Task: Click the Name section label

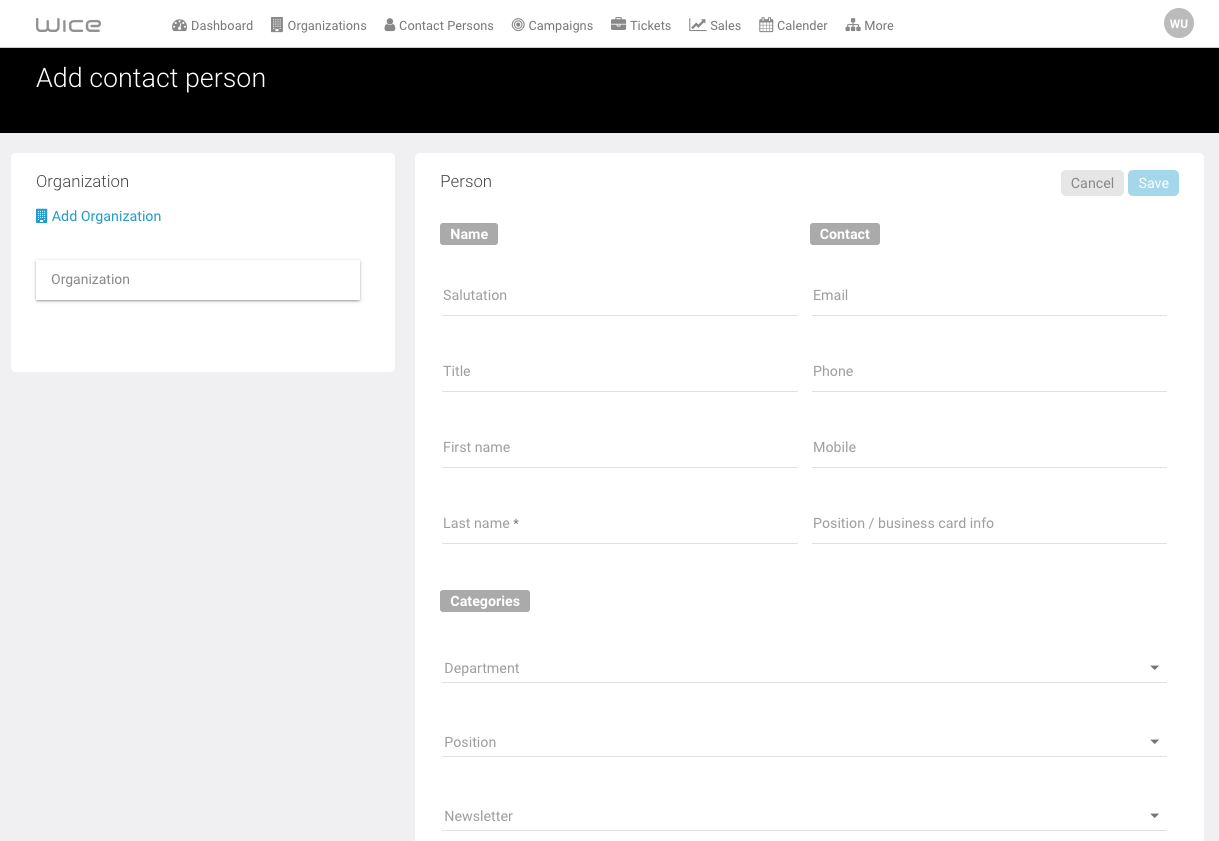Action: click(x=469, y=234)
